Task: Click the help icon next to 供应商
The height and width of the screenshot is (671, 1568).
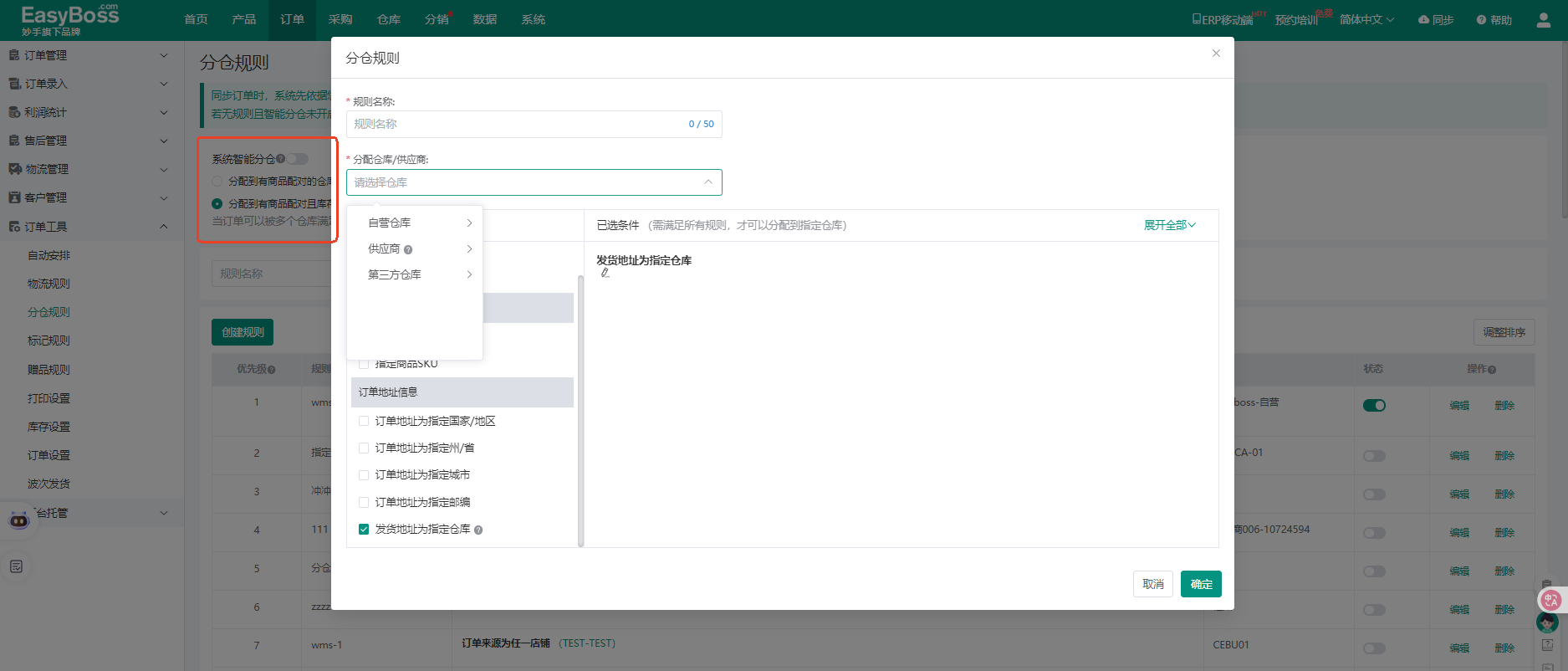Action: [408, 249]
